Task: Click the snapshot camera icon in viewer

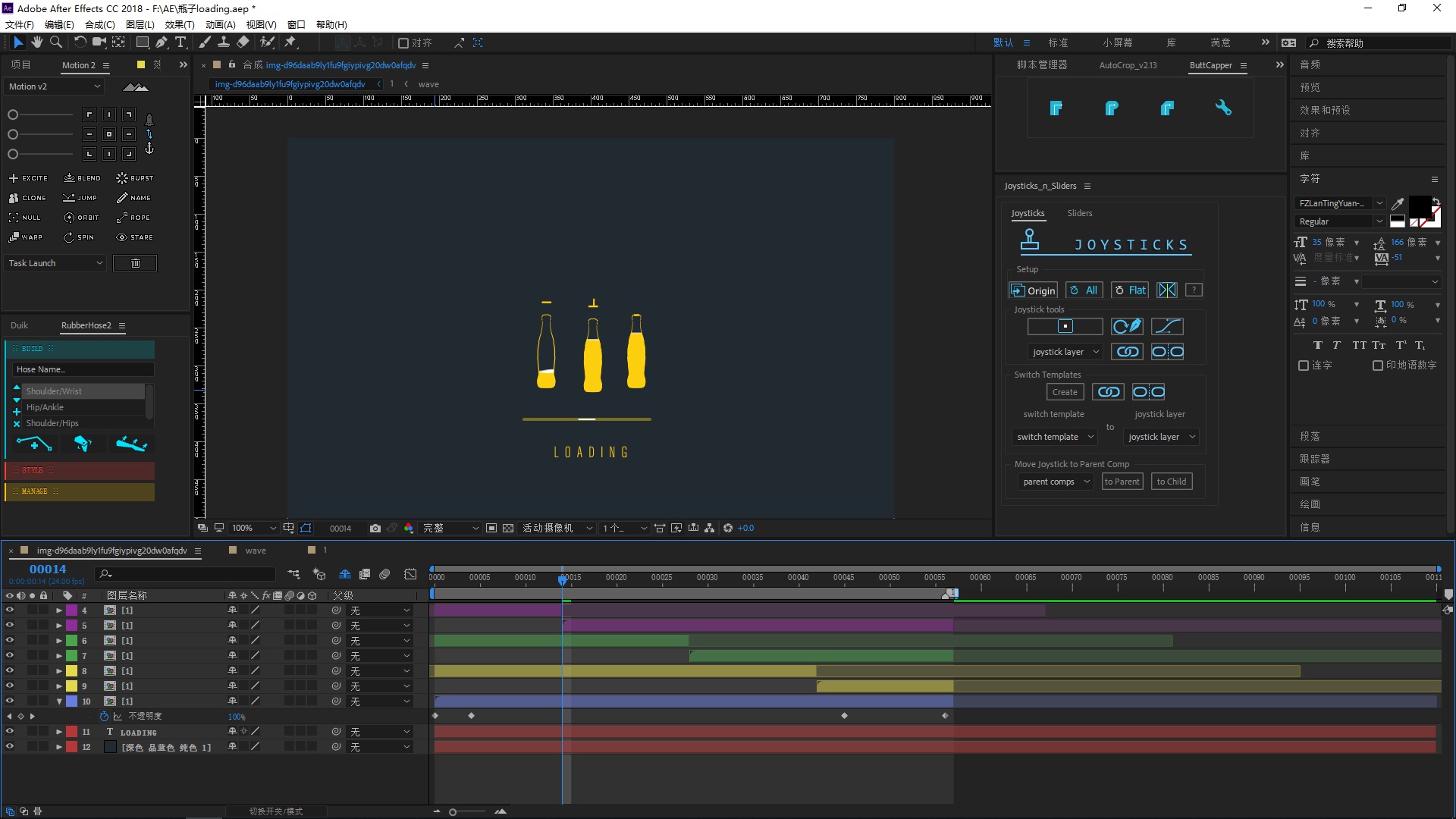Action: [x=375, y=528]
